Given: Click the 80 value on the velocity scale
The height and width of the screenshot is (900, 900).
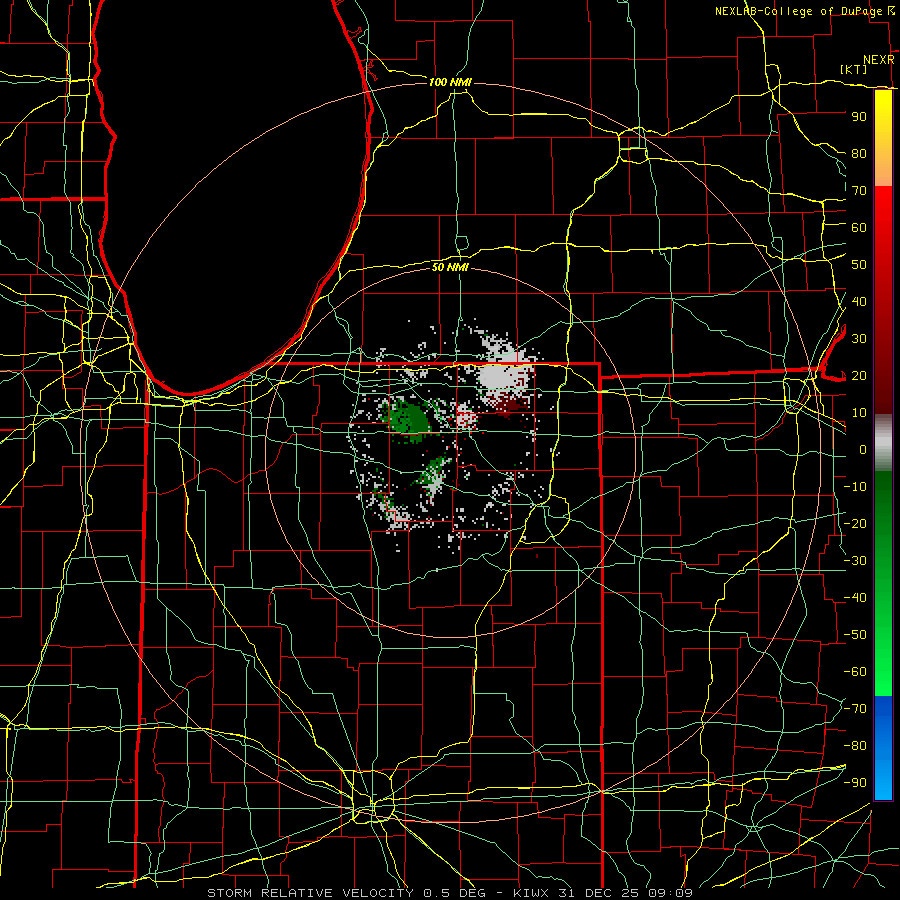Looking at the screenshot, I should click(x=859, y=154).
